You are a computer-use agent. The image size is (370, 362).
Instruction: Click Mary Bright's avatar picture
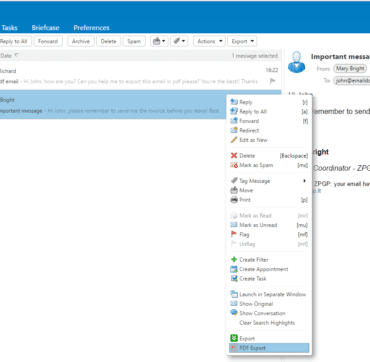point(296,63)
